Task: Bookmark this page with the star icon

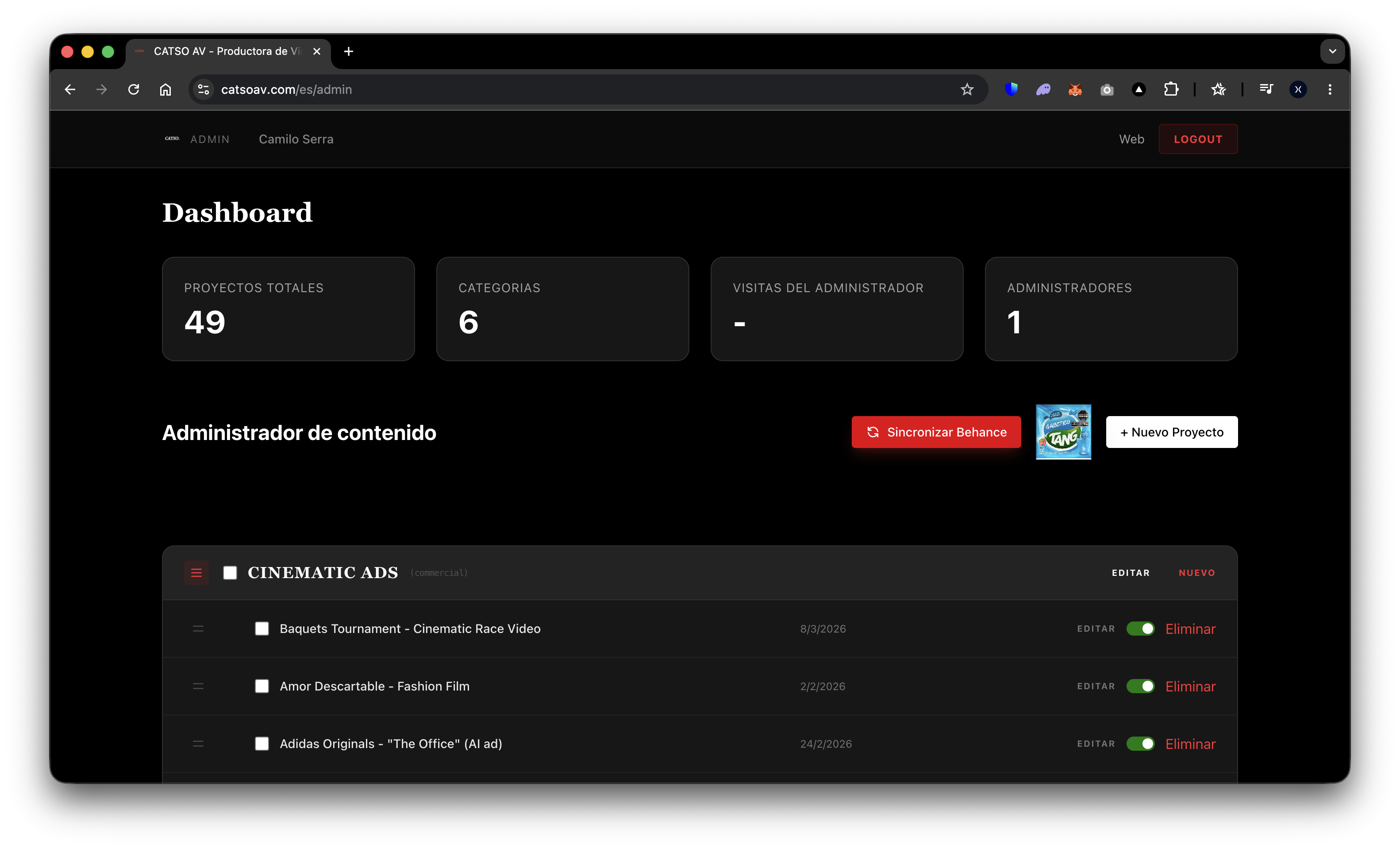Action: [967, 90]
